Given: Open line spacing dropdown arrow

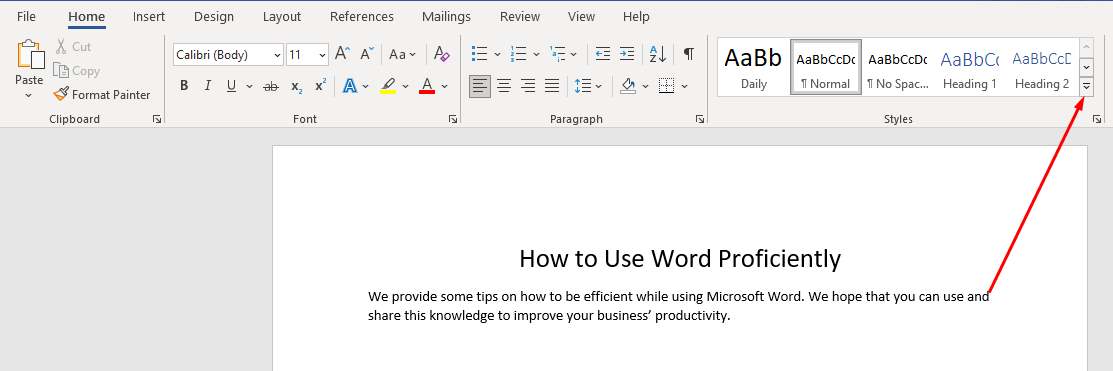Looking at the screenshot, I should point(598,87).
